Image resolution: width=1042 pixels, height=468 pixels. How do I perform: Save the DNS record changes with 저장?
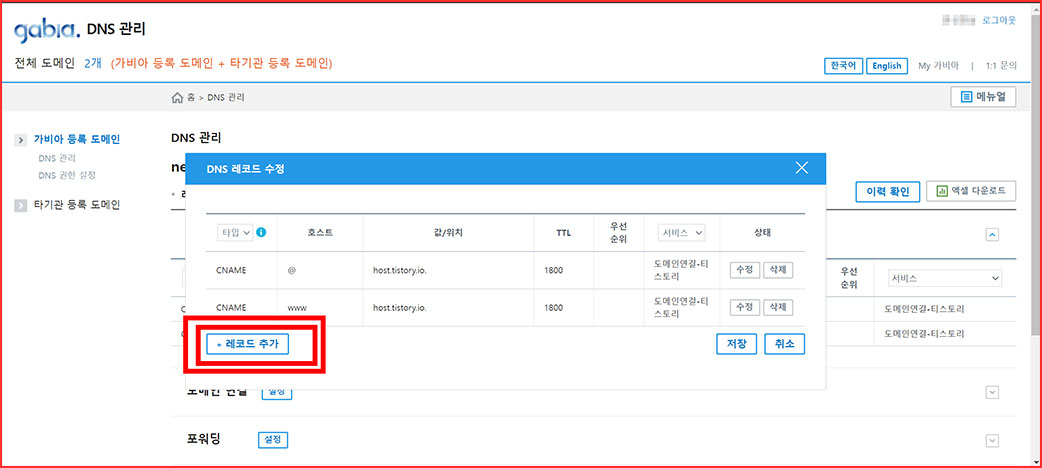(x=737, y=344)
